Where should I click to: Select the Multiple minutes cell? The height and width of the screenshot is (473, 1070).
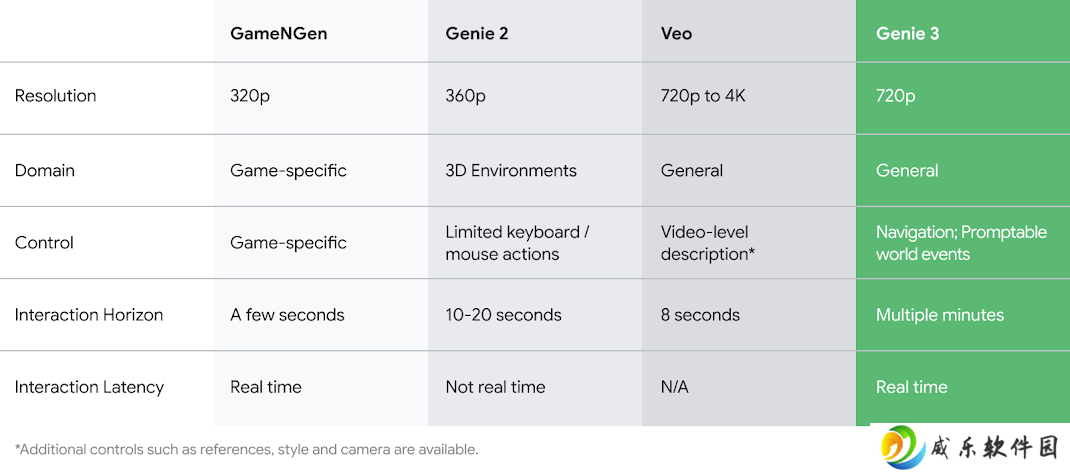point(940,315)
